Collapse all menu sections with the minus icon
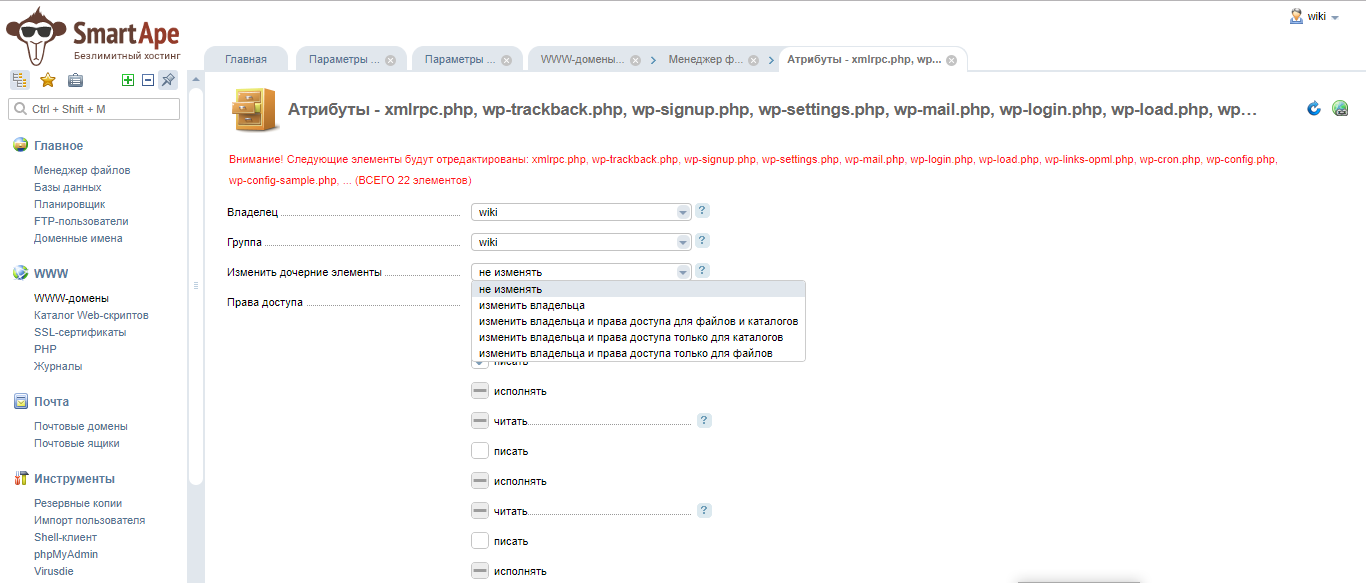 tap(147, 80)
